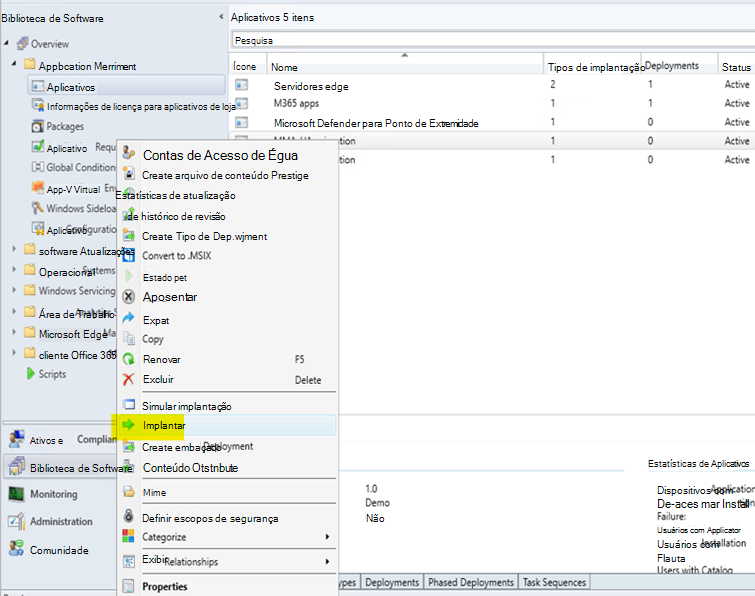
Task: Expand the cliente Office 365 folder
Action: tap(14, 352)
